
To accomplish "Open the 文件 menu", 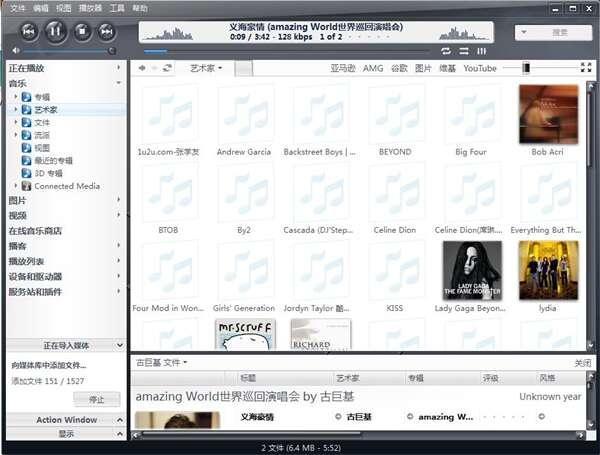I will [x=18, y=7].
